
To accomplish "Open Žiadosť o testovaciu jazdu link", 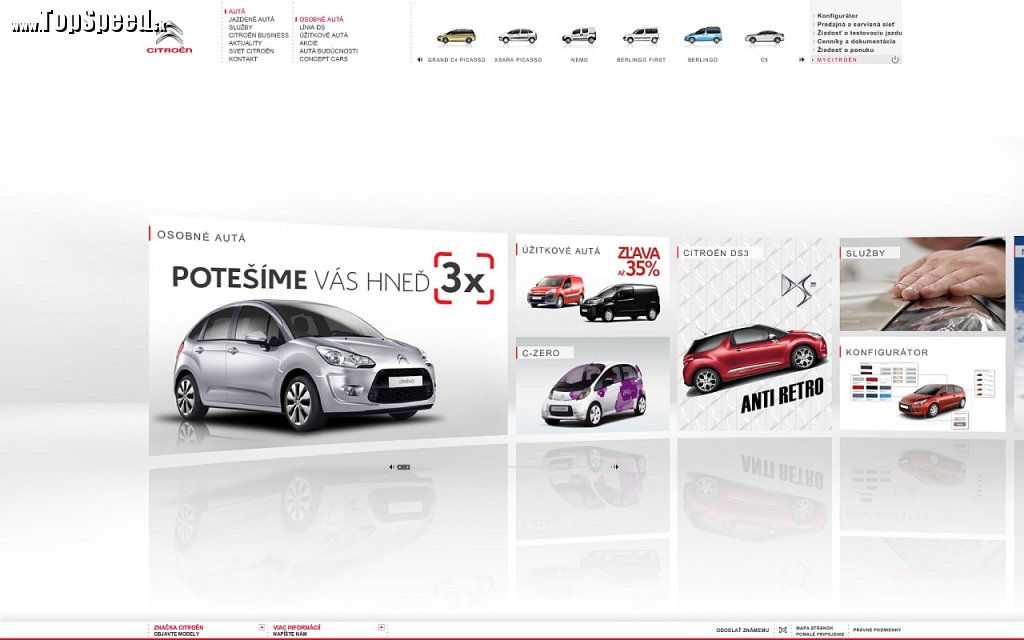I will (x=859, y=33).
